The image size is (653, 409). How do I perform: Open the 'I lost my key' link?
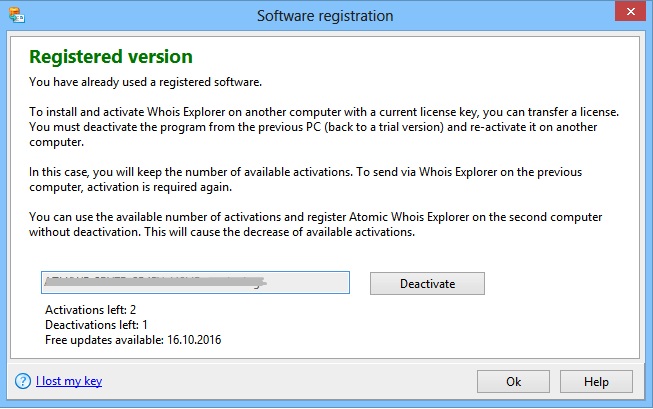click(x=69, y=381)
